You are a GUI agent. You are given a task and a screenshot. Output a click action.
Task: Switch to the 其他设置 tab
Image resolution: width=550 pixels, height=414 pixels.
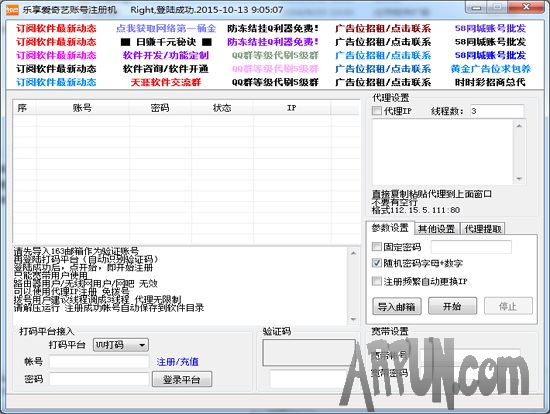tap(437, 229)
